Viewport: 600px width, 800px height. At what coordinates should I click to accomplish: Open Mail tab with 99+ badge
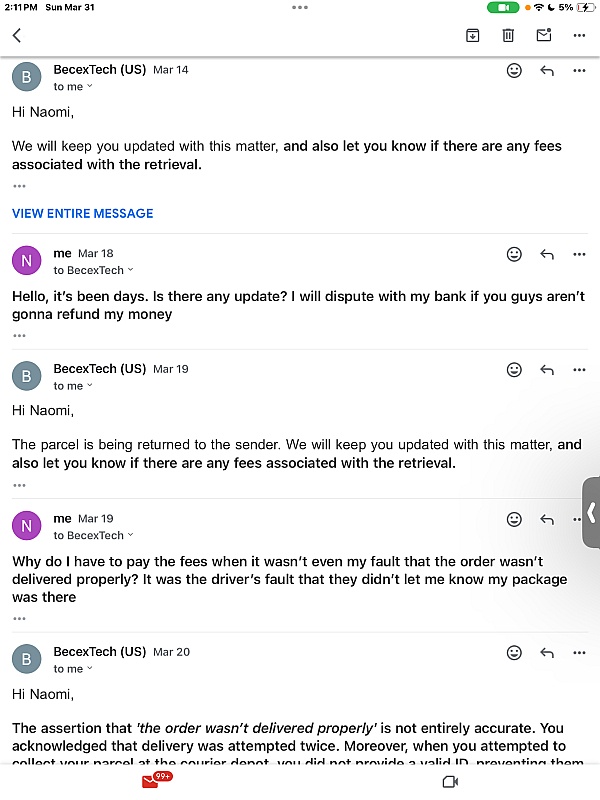(152, 782)
